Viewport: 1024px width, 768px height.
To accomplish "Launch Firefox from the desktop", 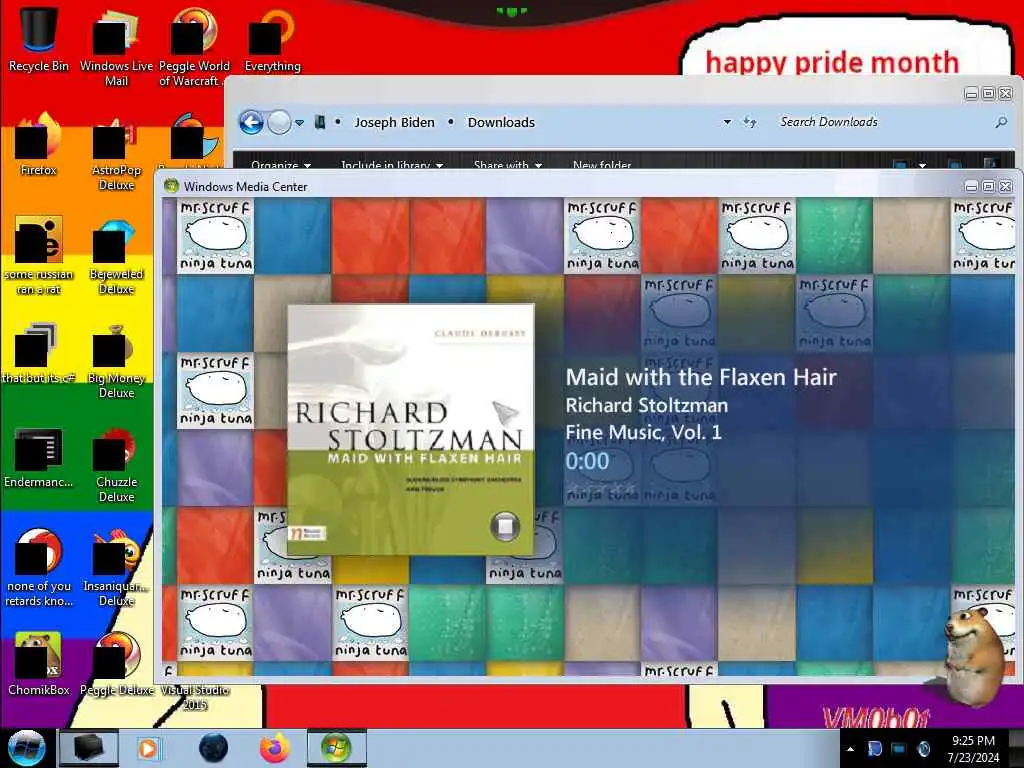I will click(38, 144).
